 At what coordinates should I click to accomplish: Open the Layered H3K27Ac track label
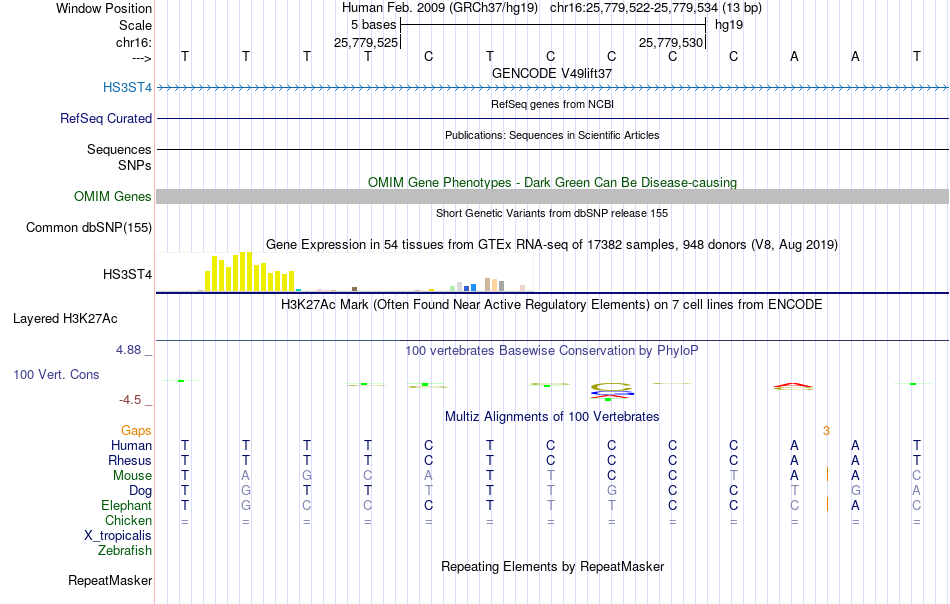tap(65, 319)
